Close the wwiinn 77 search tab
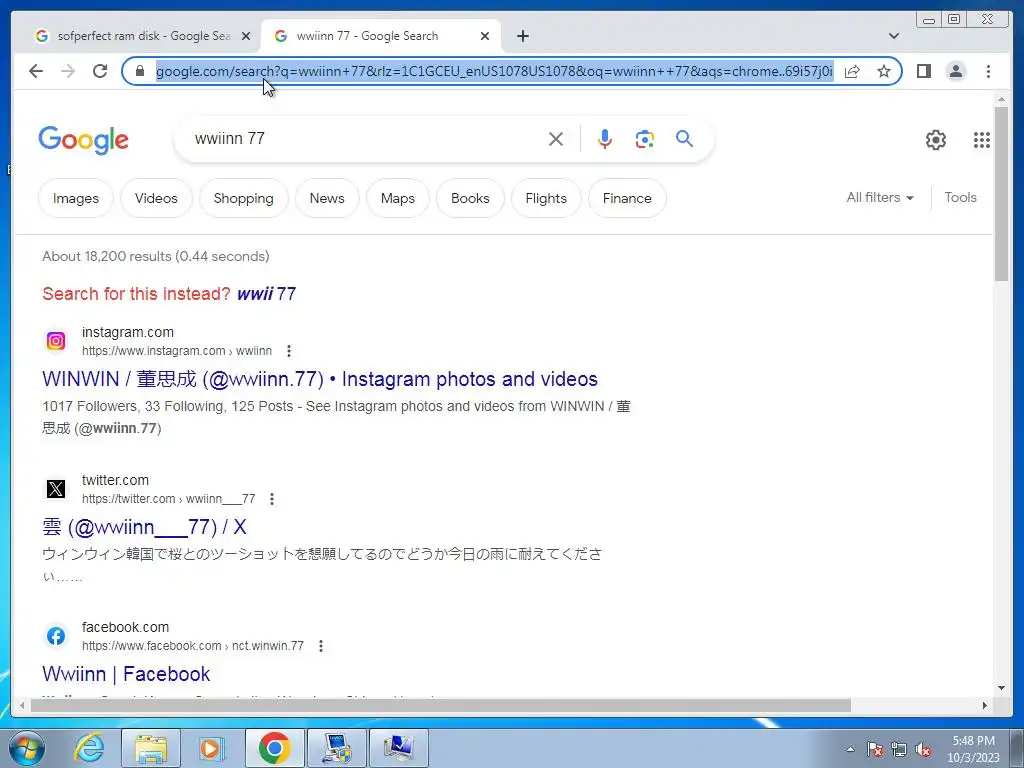Viewport: 1024px width, 768px height. click(x=485, y=36)
